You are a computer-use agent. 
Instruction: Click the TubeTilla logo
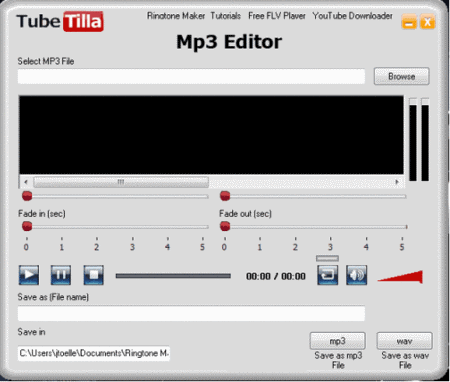[60, 21]
